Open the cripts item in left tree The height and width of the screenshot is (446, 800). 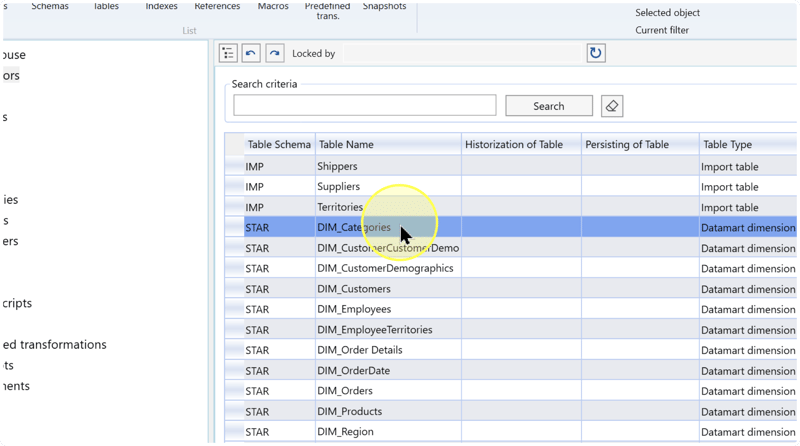point(17,303)
